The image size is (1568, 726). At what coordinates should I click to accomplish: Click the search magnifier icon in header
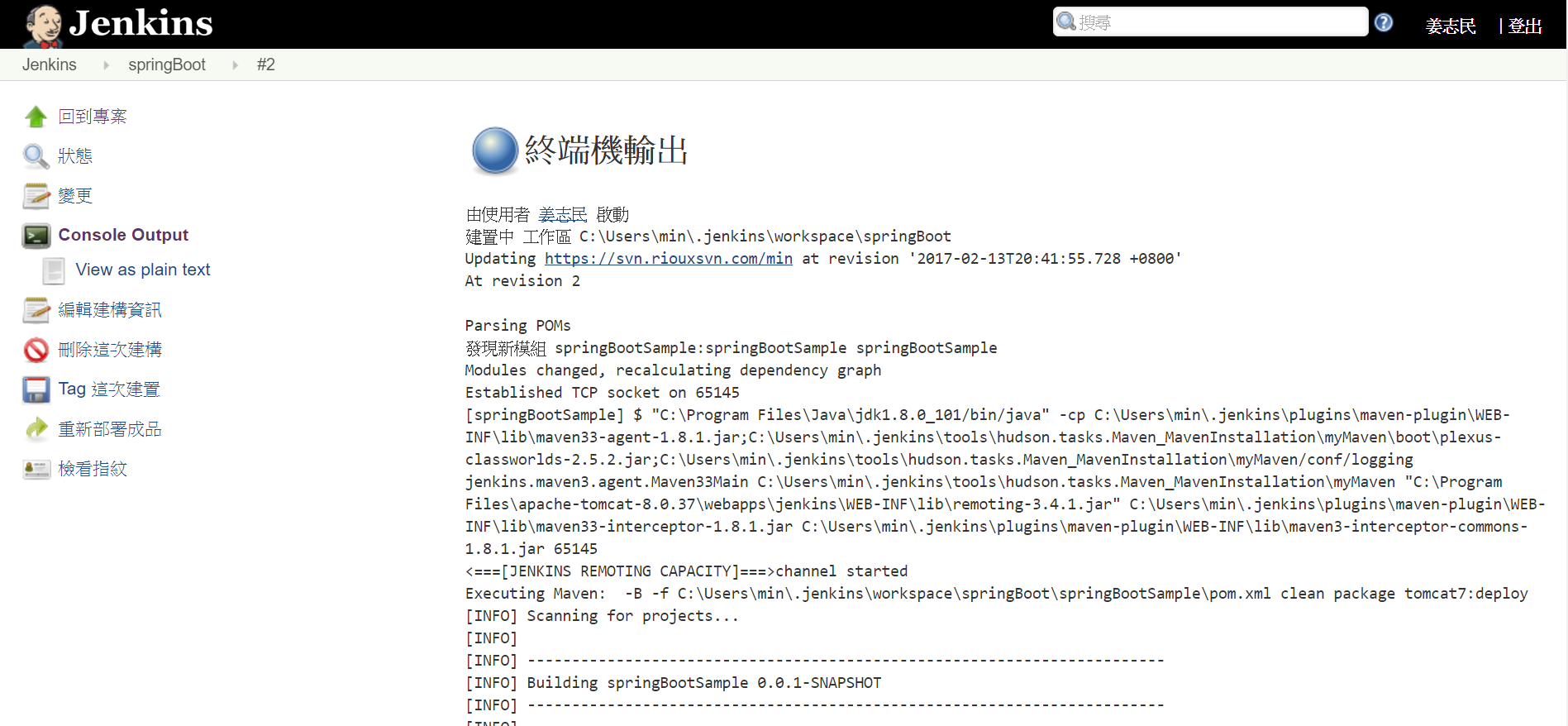[x=1066, y=21]
